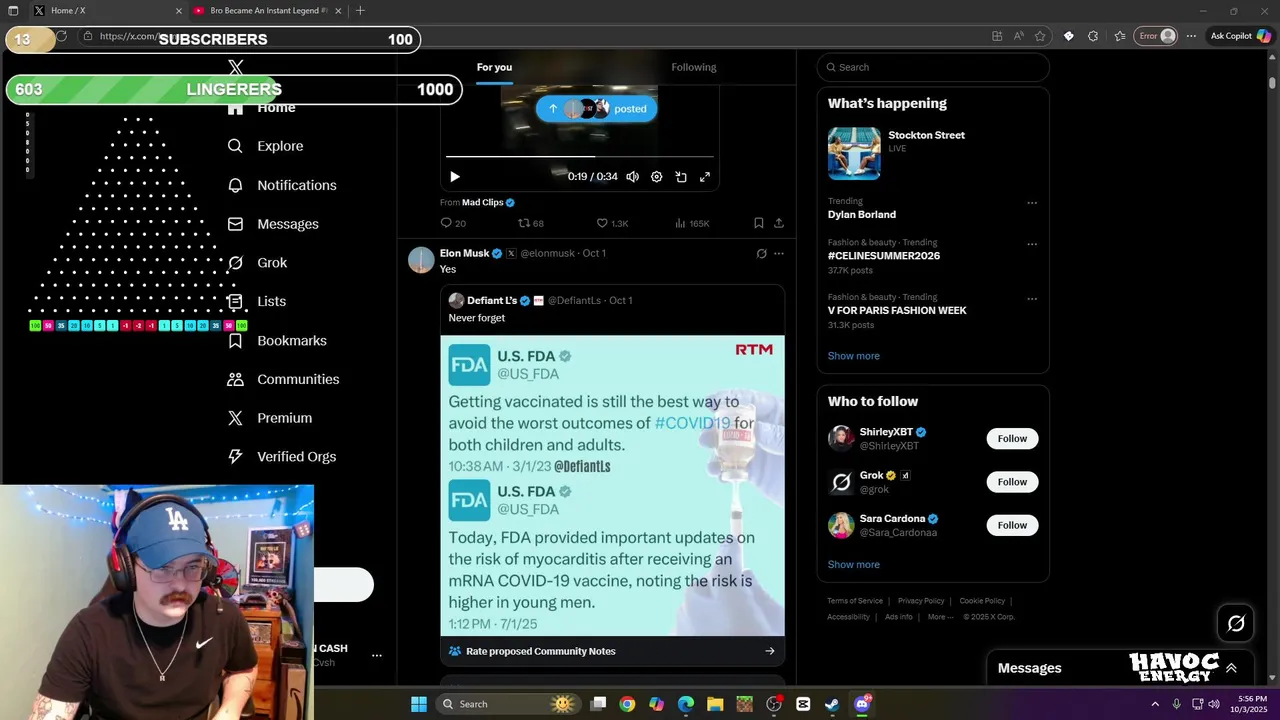Image resolution: width=1280 pixels, height=720 pixels.
Task: Open options for V FOR PARIS FASHION WEEK
Action: pyautogui.click(x=1031, y=298)
